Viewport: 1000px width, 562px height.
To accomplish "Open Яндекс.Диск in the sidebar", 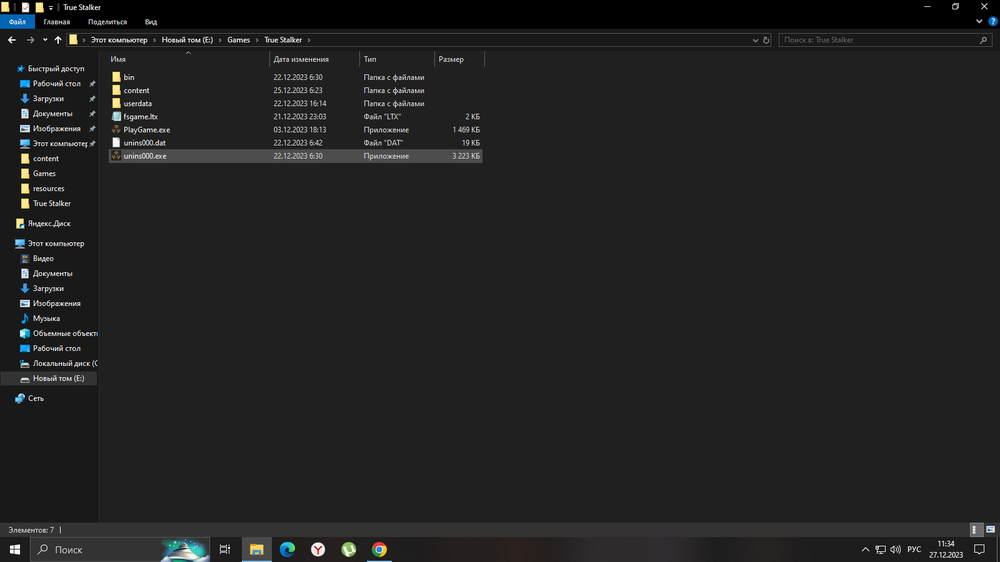I will click(x=49, y=223).
